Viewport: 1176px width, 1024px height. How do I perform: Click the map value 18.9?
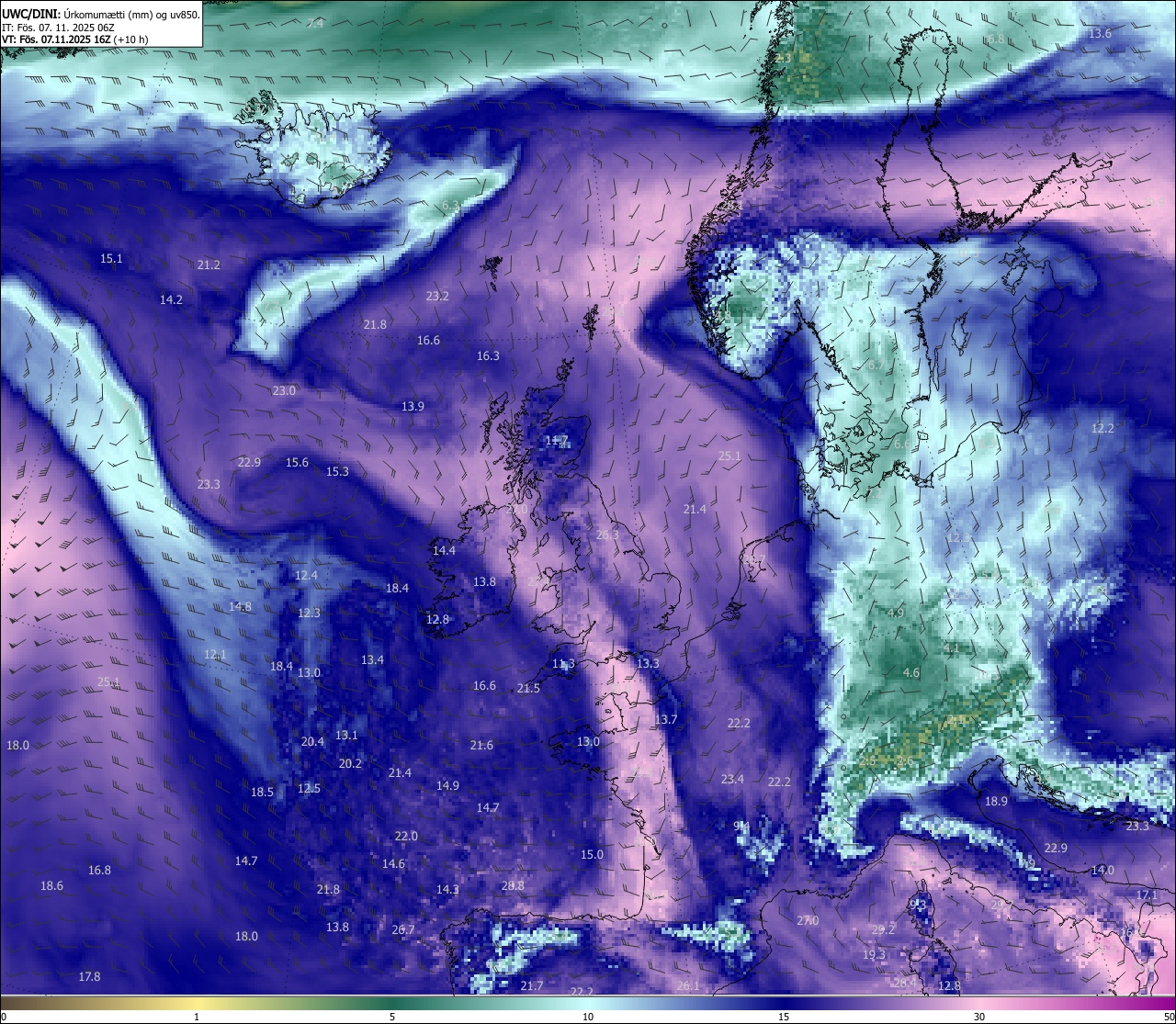(x=996, y=802)
